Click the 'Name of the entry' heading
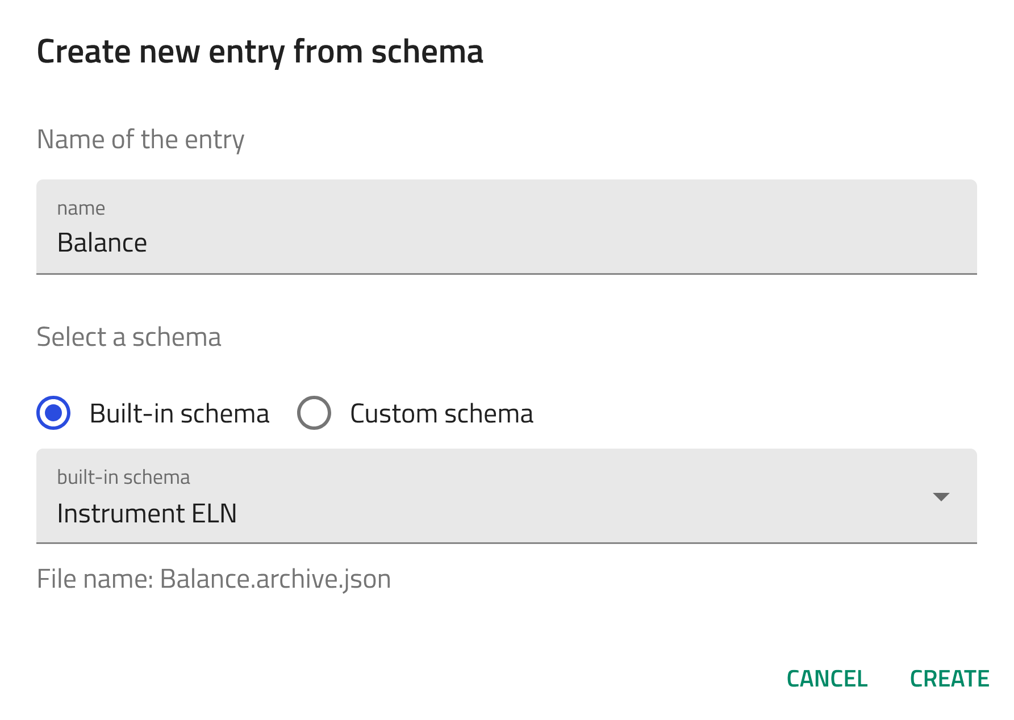Screen dimensions: 1014x720 coord(140,139)
